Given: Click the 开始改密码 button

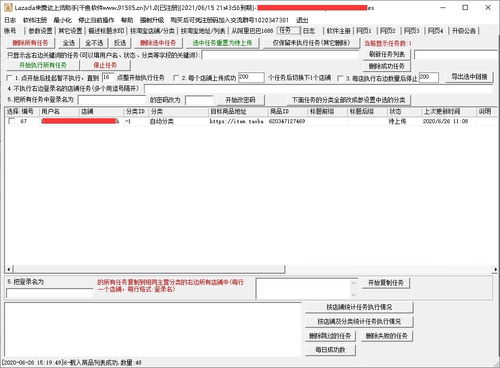Looking at the screenshot, I should pos(240,100).
